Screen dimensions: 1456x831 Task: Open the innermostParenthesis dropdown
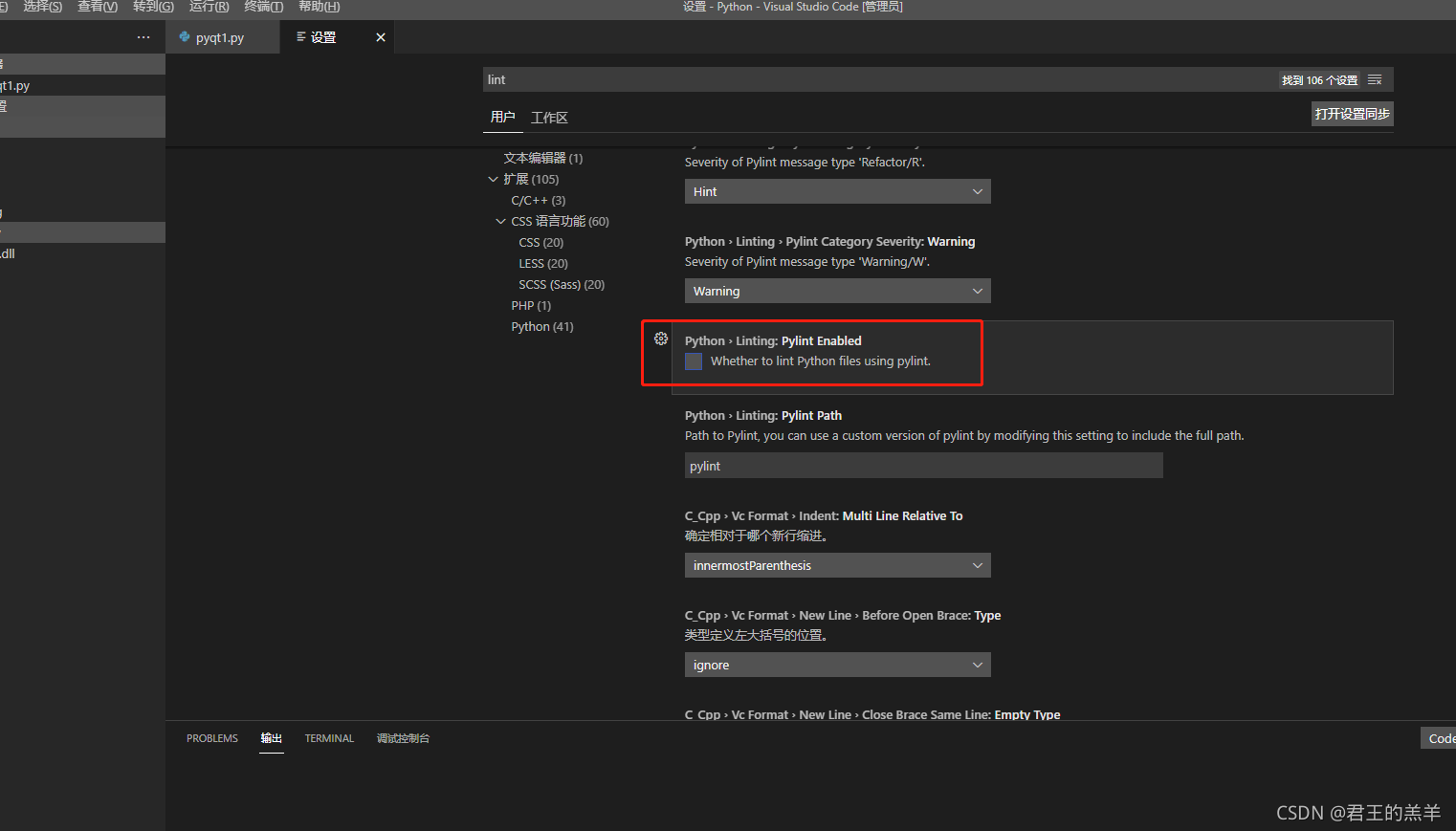click(837, 565)
